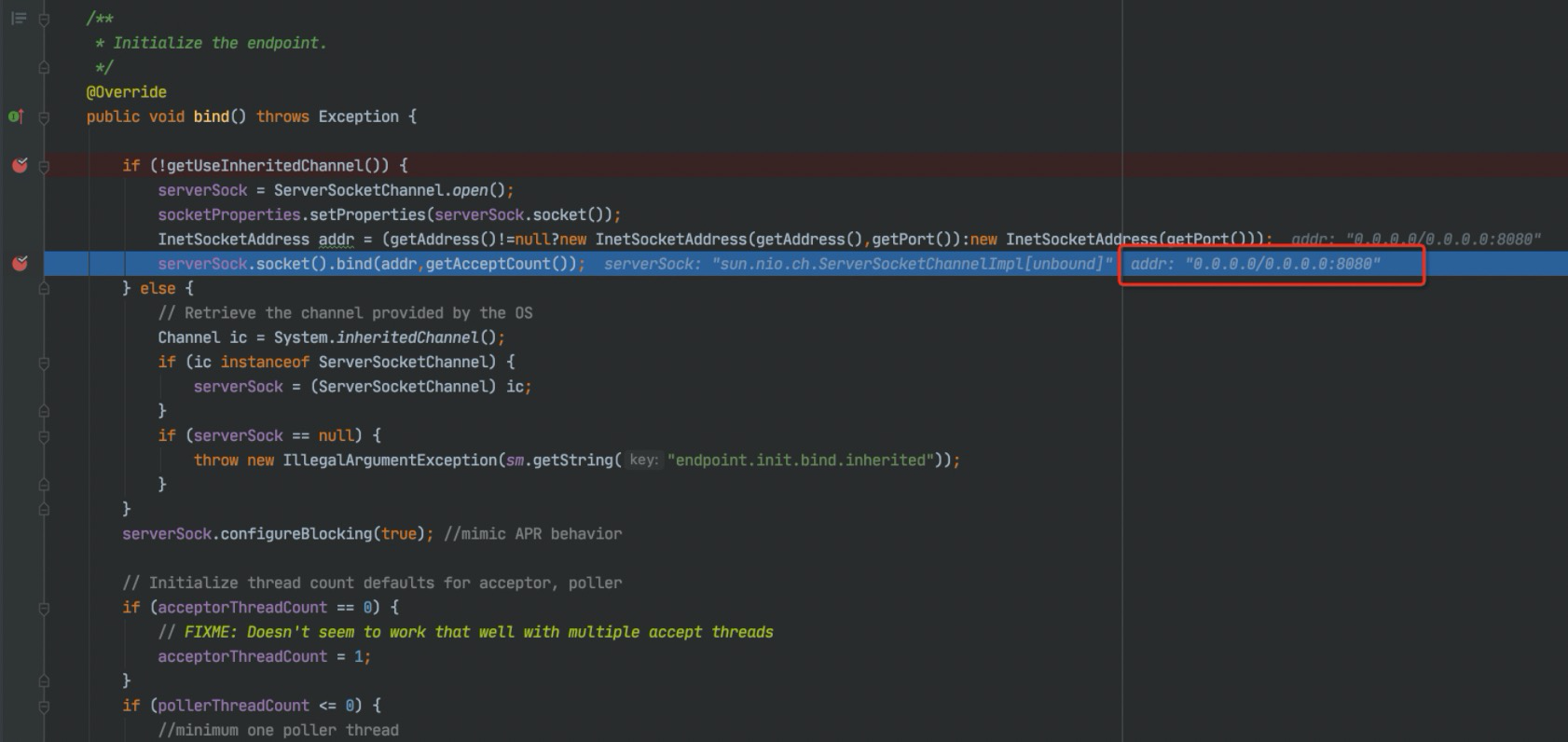Image resolution: width=1568 pixels, height=742 pixels.
Task: Fold the 'if (serverSock == null)' block
Action: click(44, 436)
